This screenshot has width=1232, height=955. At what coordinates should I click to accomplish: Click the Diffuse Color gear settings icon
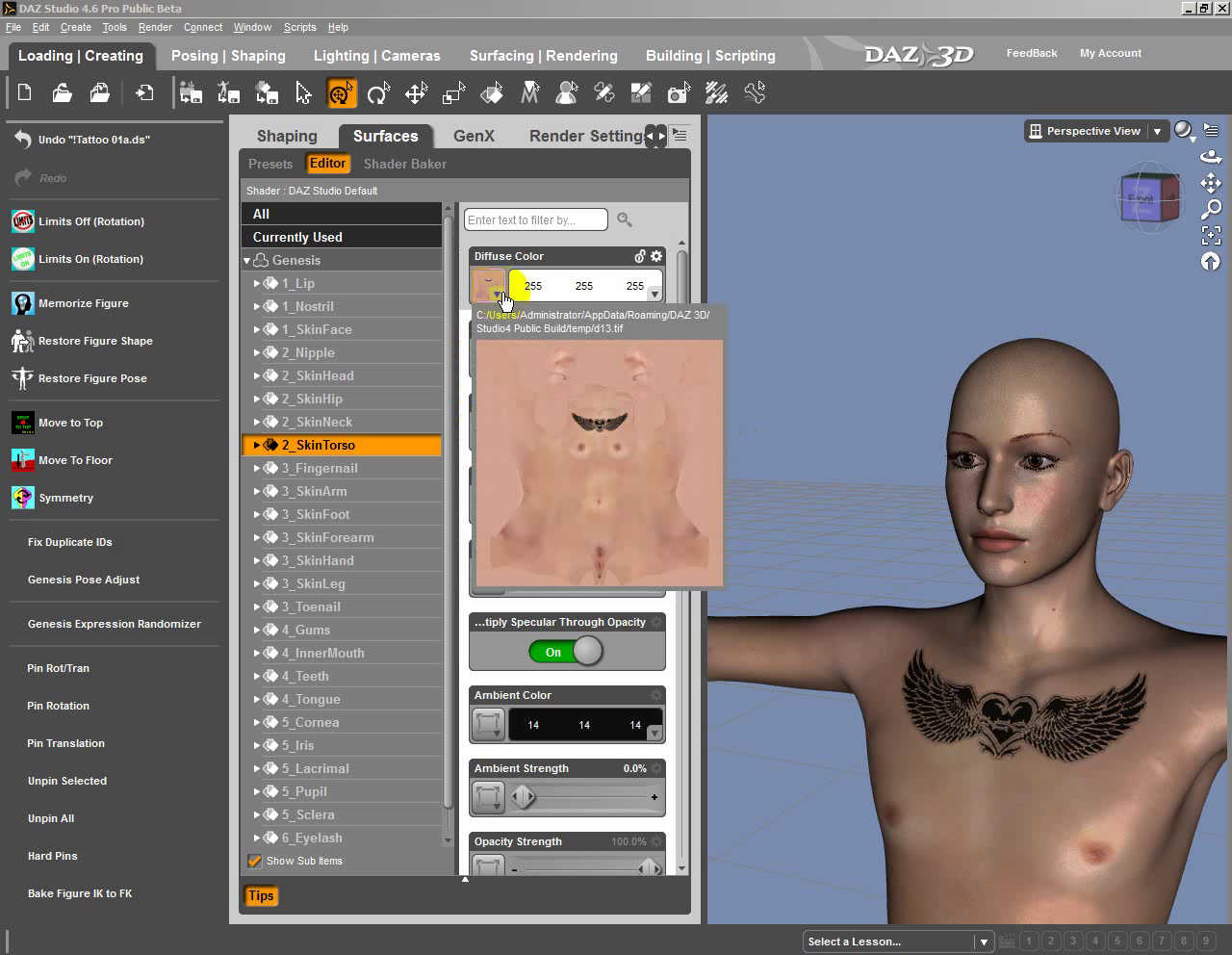point(656,256)
